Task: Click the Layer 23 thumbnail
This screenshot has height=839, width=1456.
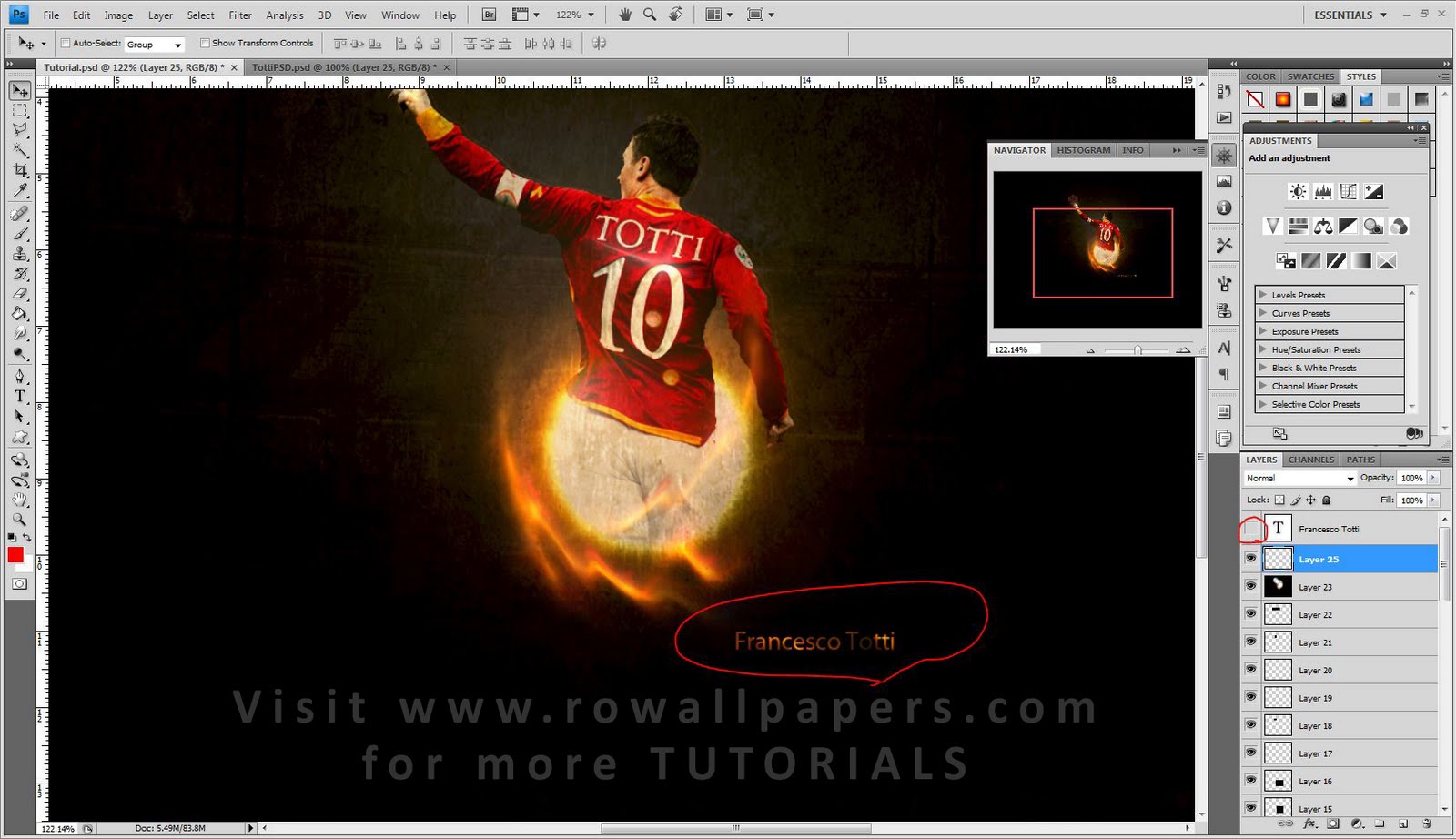Action: click(x=1278, y=586)
